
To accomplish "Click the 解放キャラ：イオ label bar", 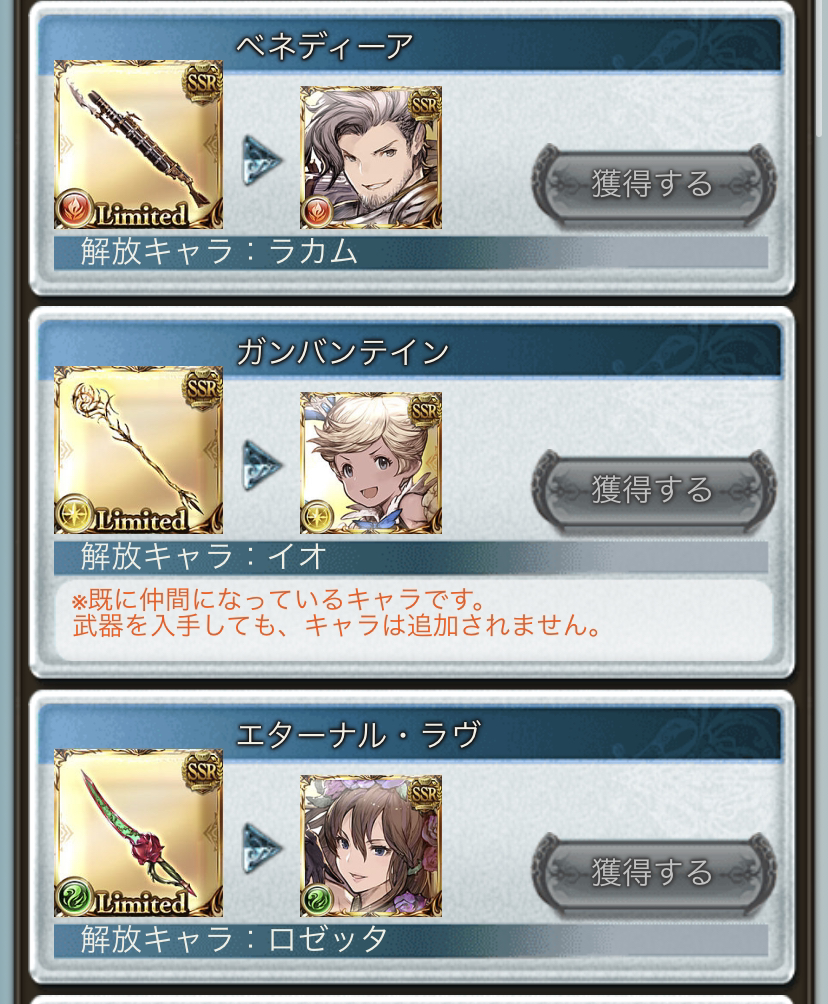I will tap(410, 556).
